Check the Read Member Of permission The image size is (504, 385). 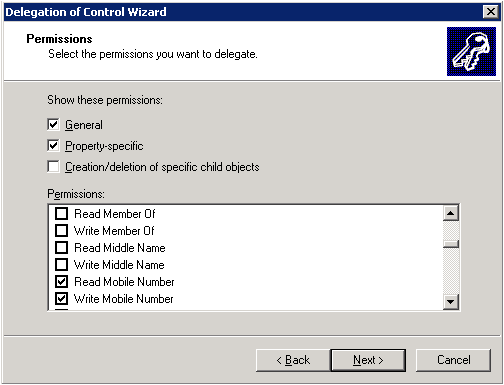[x=61, y=213]
